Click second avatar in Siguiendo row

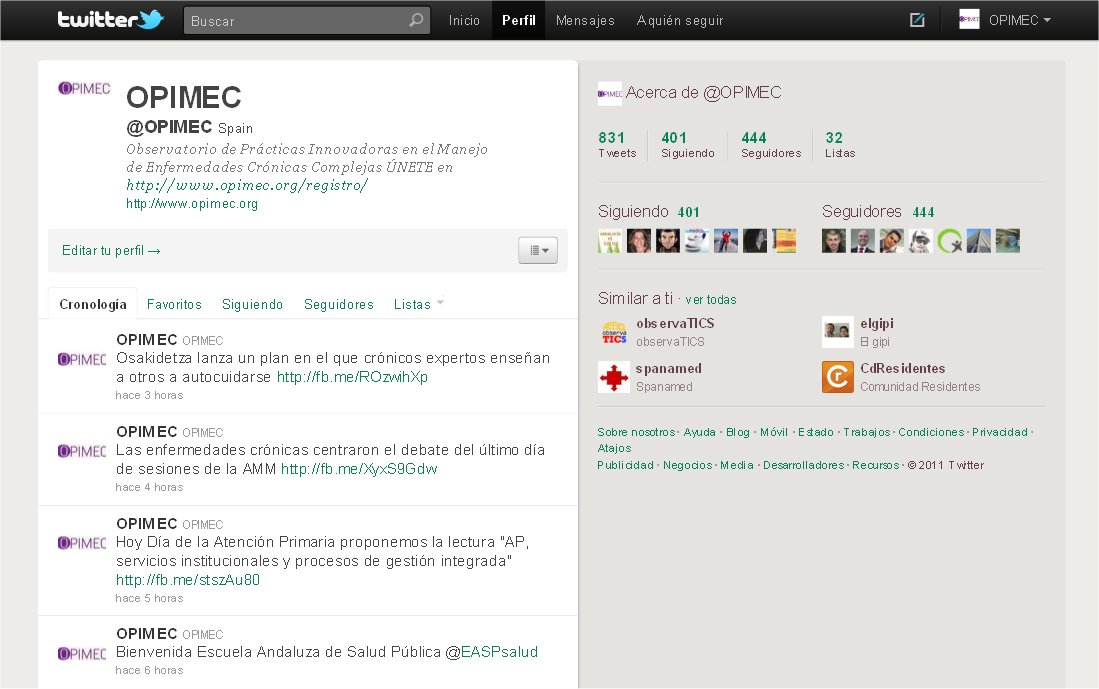click(x=639, y=240)
